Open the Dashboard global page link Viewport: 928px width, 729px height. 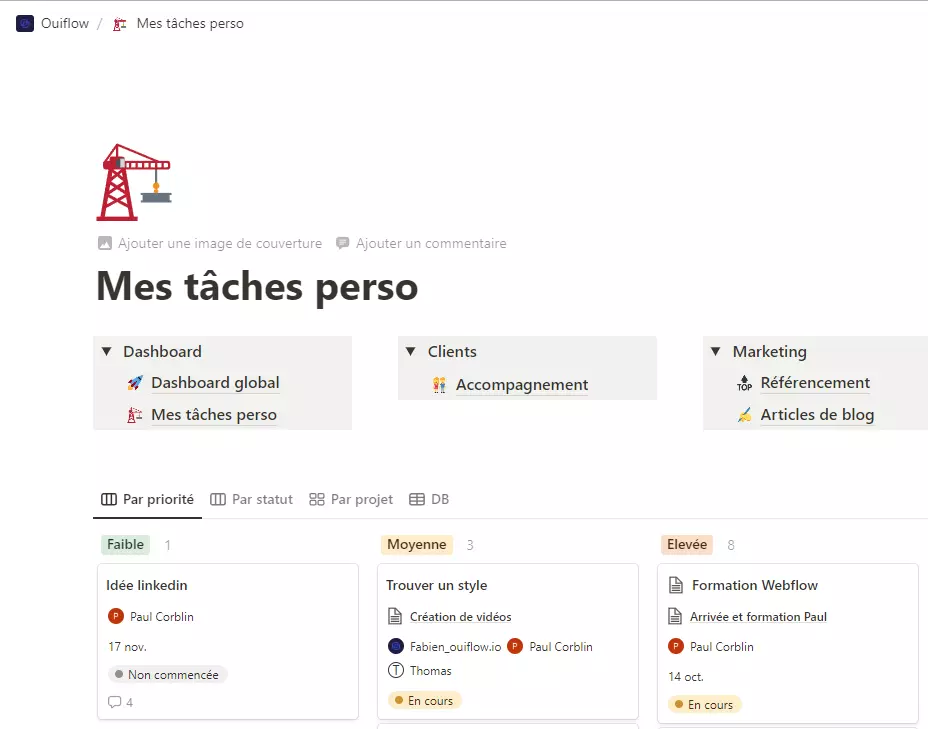215,383
